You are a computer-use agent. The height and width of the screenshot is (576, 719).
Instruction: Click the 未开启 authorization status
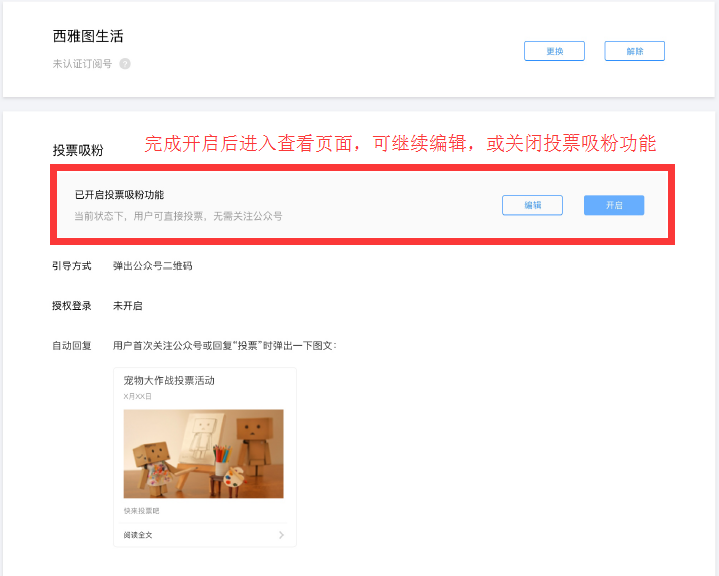pos(127,306)
